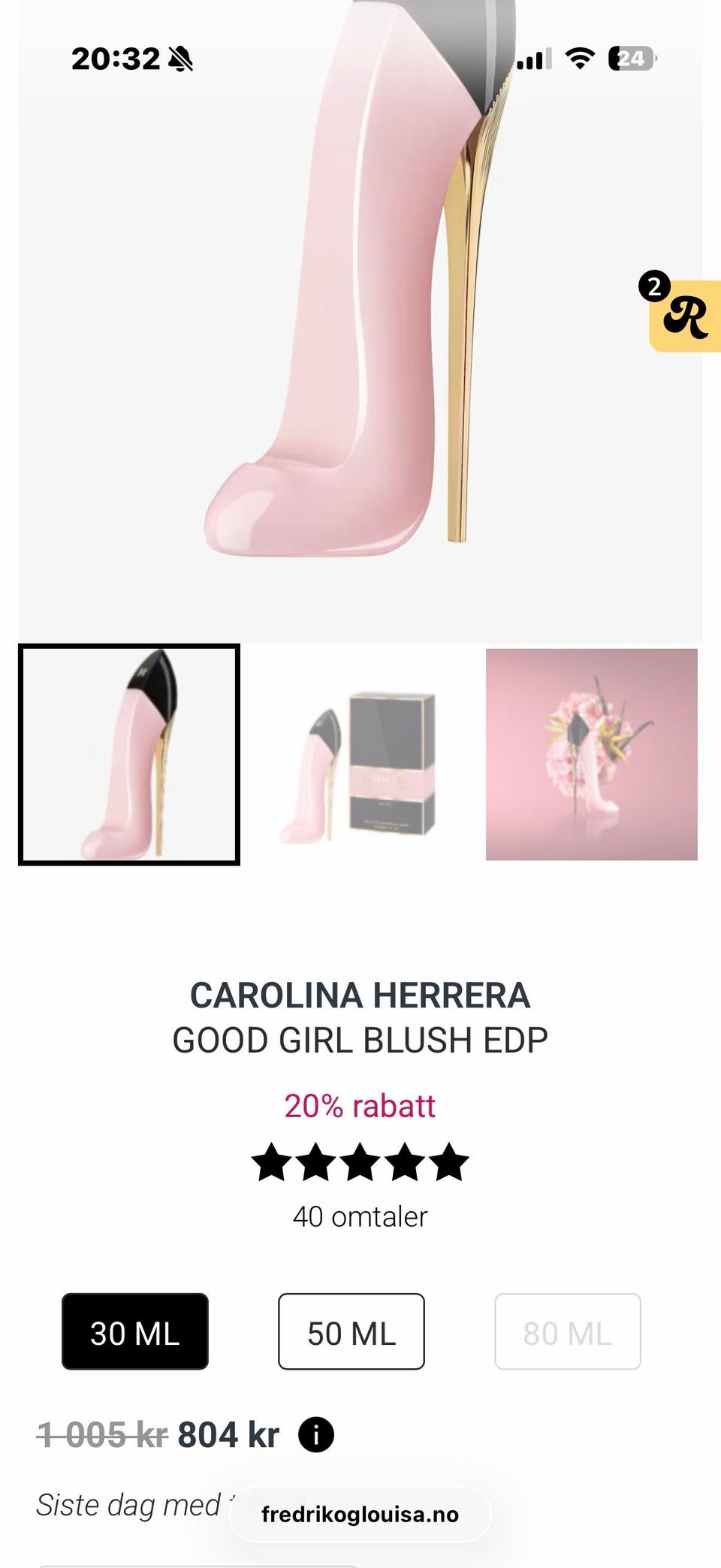Select the bottle with box thumbnail
721x1568 pixels.
[x=360, y=754]
